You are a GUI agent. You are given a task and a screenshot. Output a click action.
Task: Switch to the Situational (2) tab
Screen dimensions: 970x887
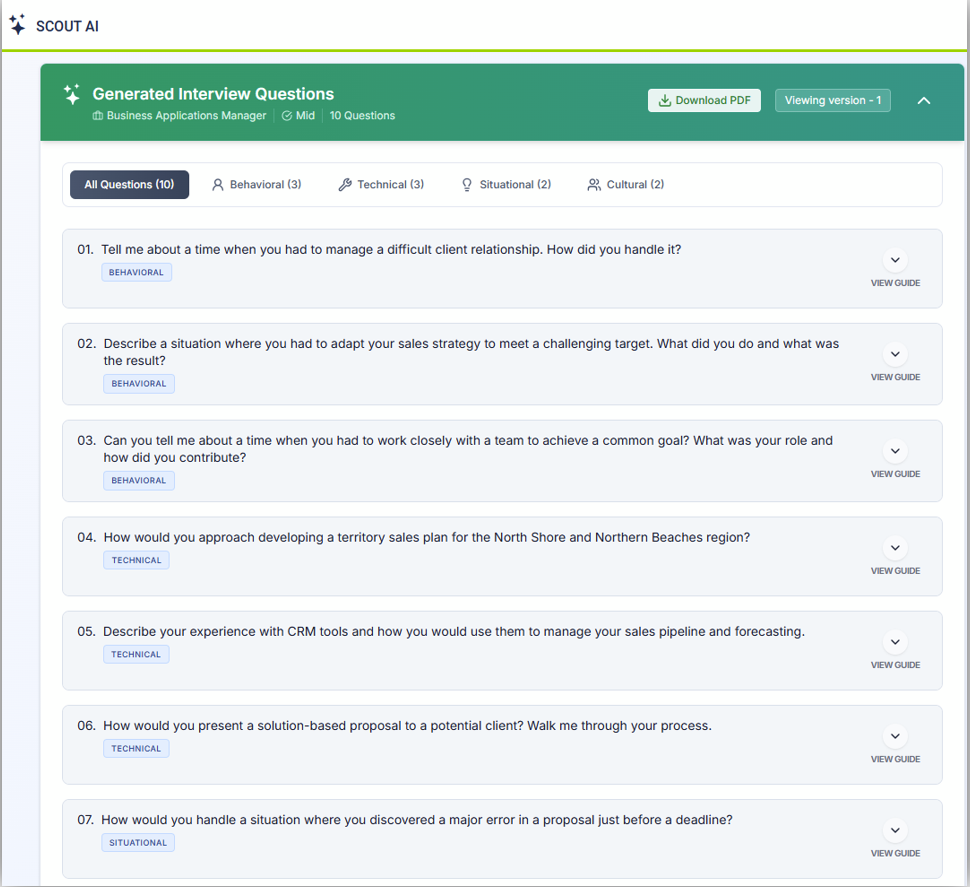pyautogui.click(x=505, y=185)
